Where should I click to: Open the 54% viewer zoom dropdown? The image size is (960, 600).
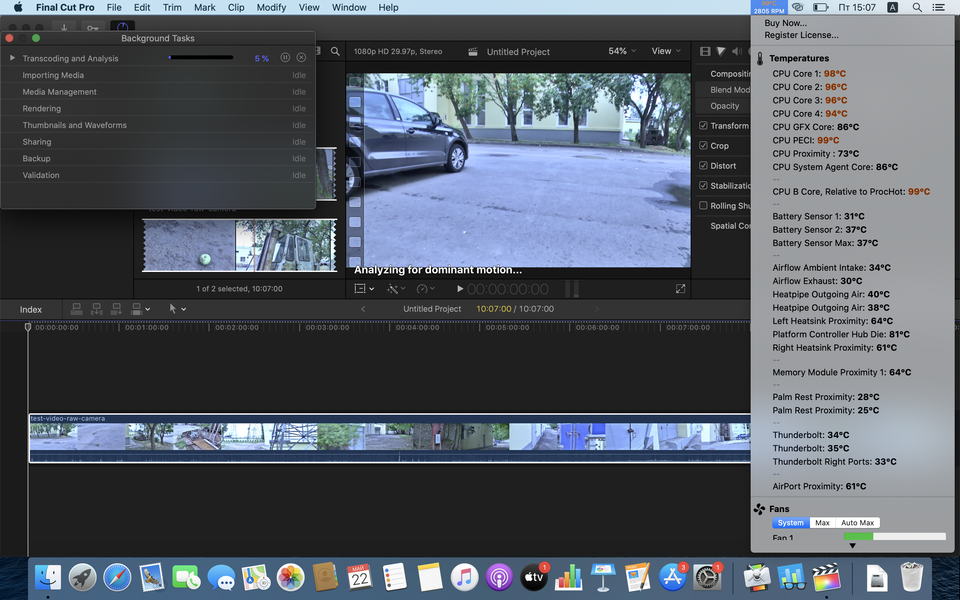[622, 51]
